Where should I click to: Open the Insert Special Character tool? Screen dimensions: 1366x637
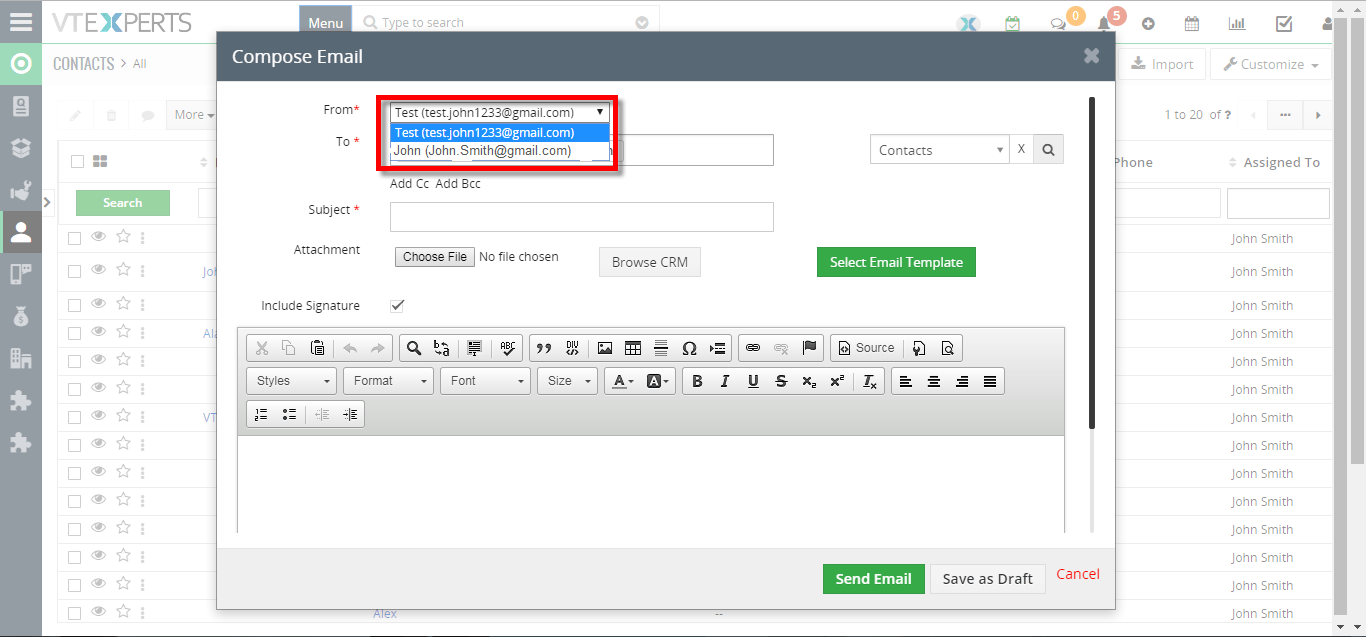tap(689, 347)
